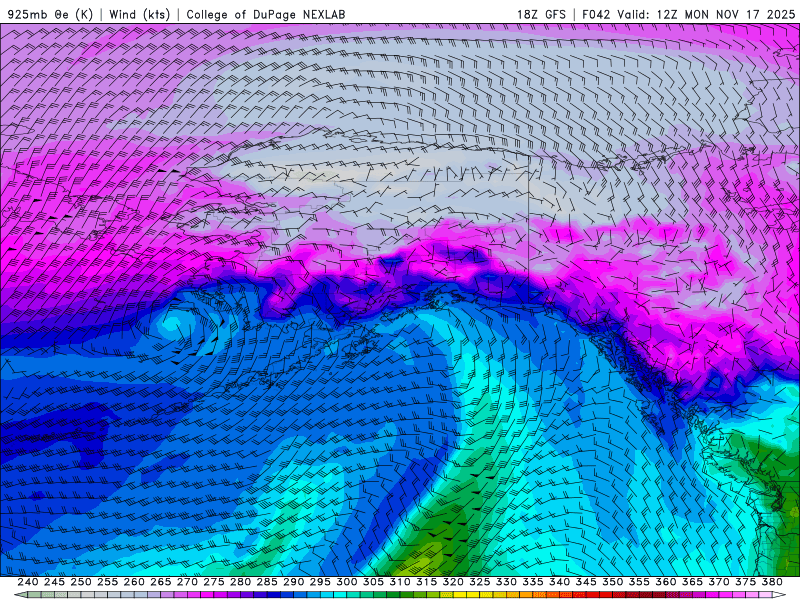Viewport: 800px width, 600px height.
Task: Click the 355 value on the color scale
Action: click(639, 582)
